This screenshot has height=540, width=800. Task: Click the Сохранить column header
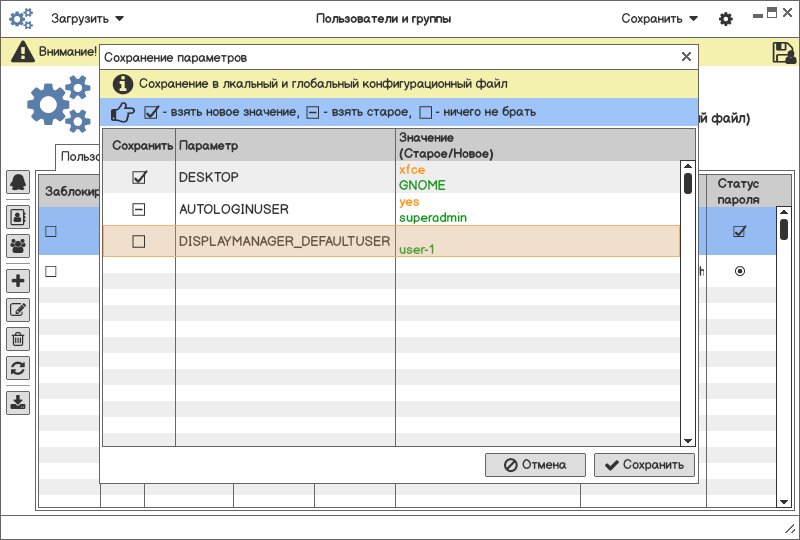[x=139, y=145]
